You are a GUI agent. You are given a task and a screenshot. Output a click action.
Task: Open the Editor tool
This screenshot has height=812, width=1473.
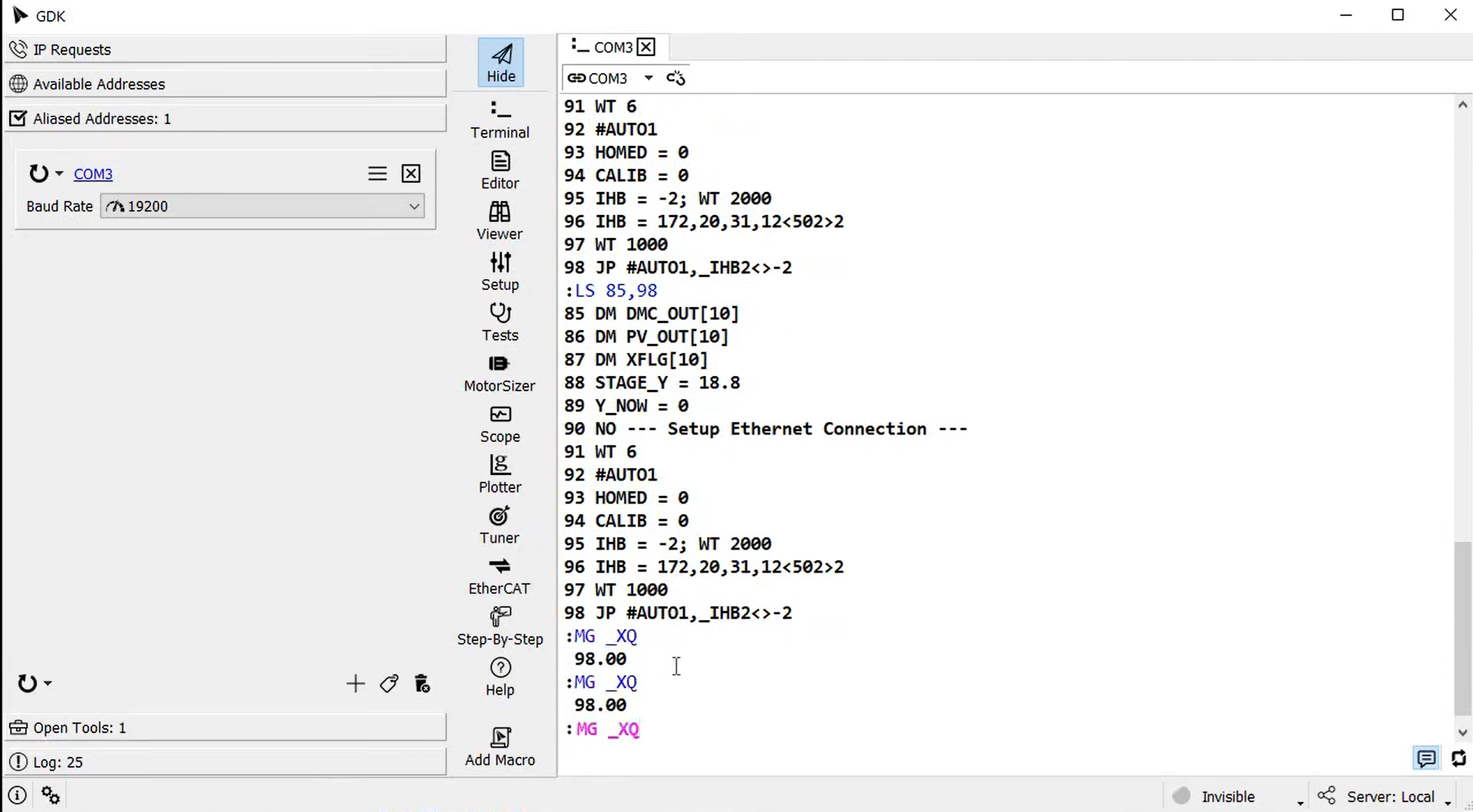click(x=500, y=170)
